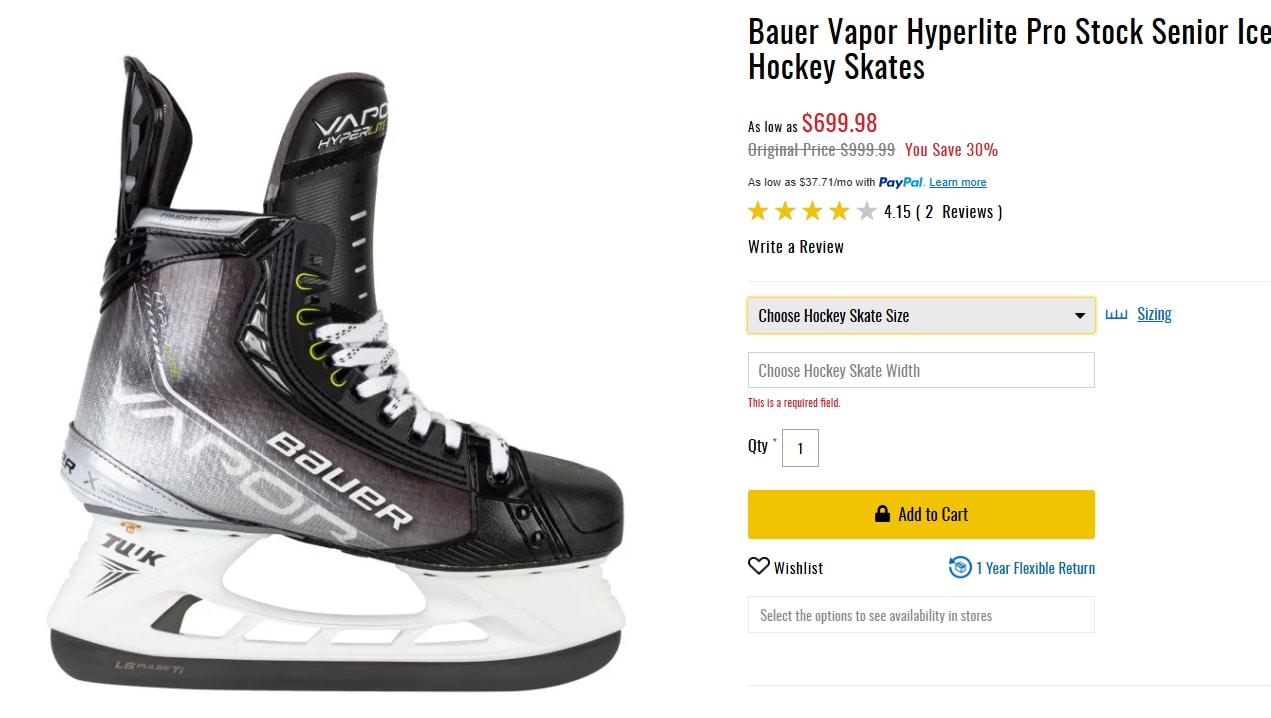Click Write a Review
This screenshot has width=1271, height=718.
point(796,247)
